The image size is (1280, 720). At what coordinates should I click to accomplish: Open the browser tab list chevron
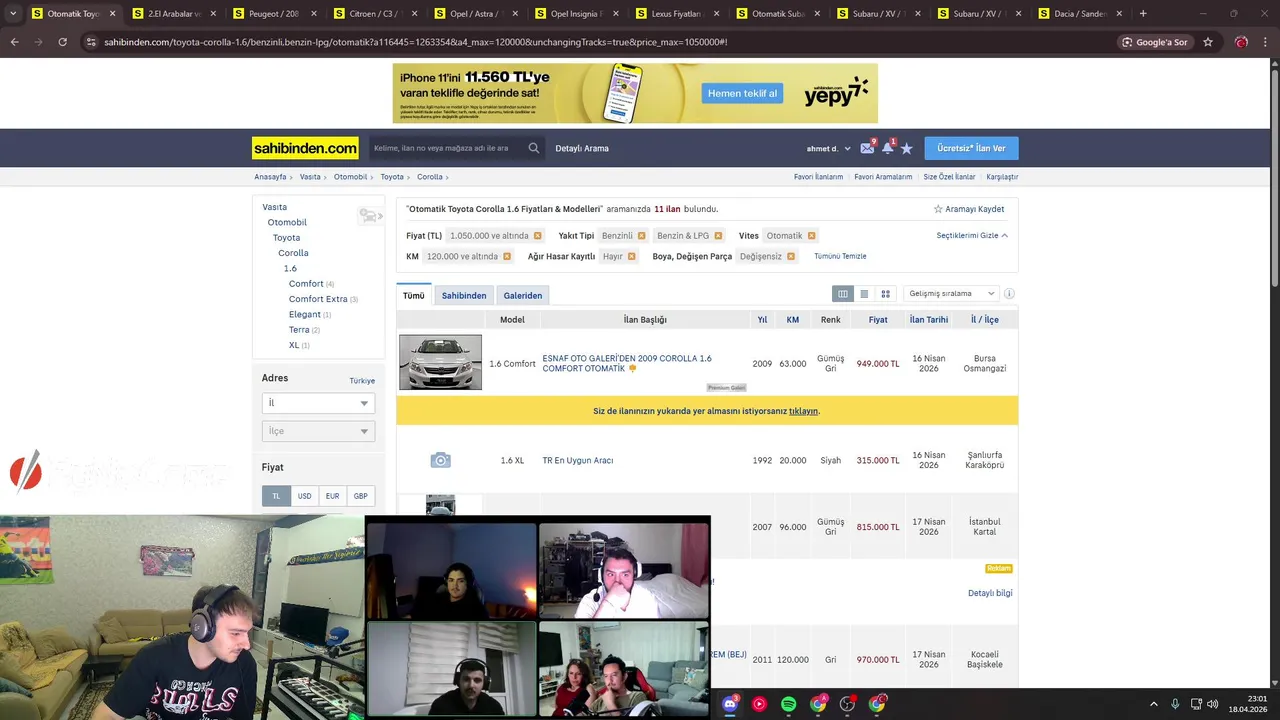tap(12, 14)
